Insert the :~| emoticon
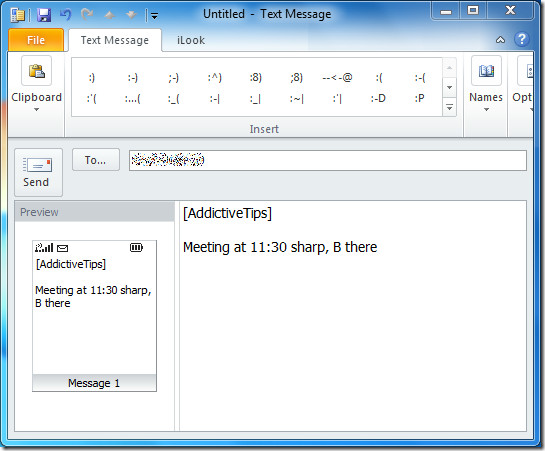The width and height of the screenshot is (545, 451). [296, 99]
